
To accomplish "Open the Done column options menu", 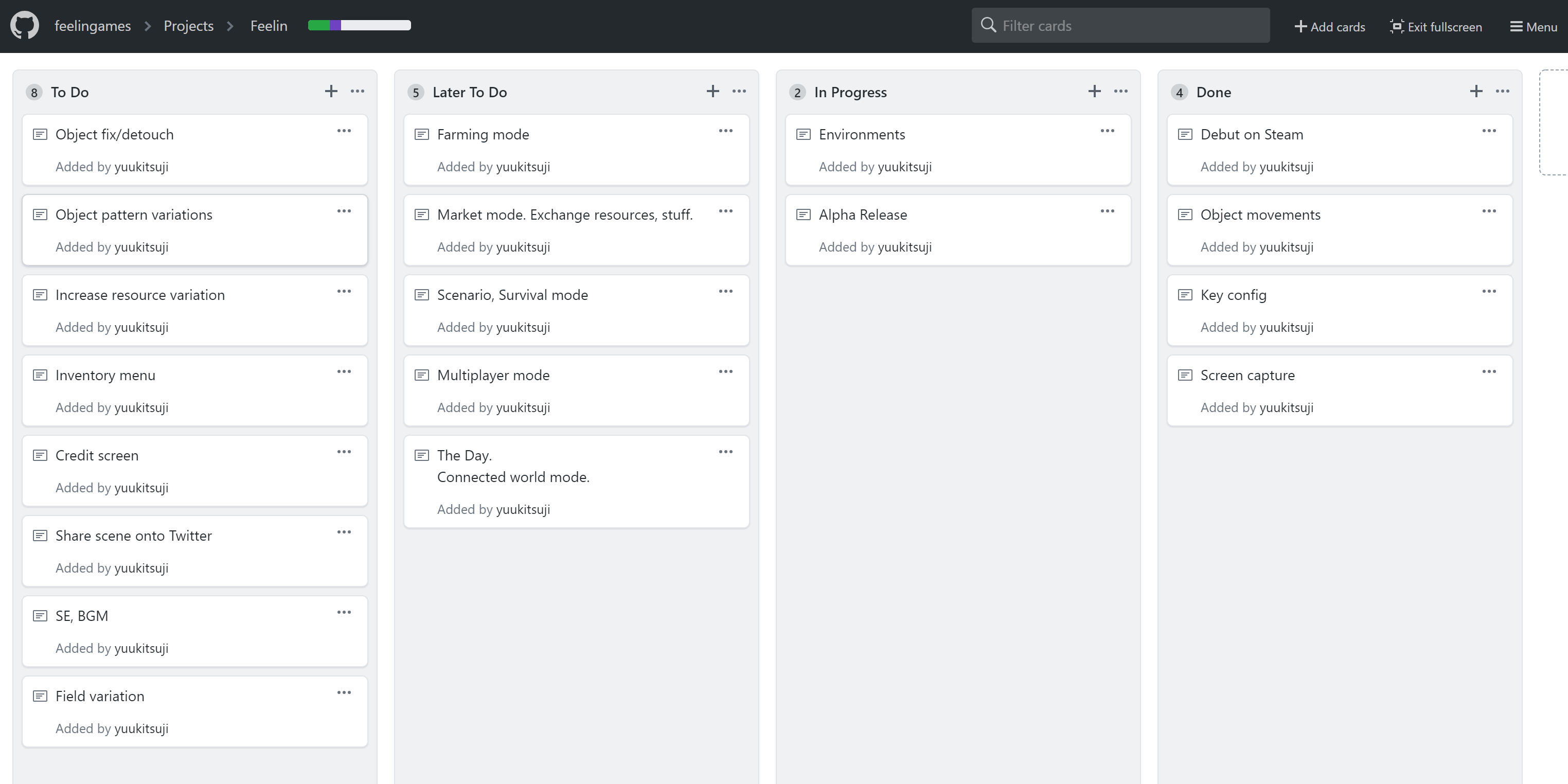I will pyautogui.click(x=1502, y=91).
